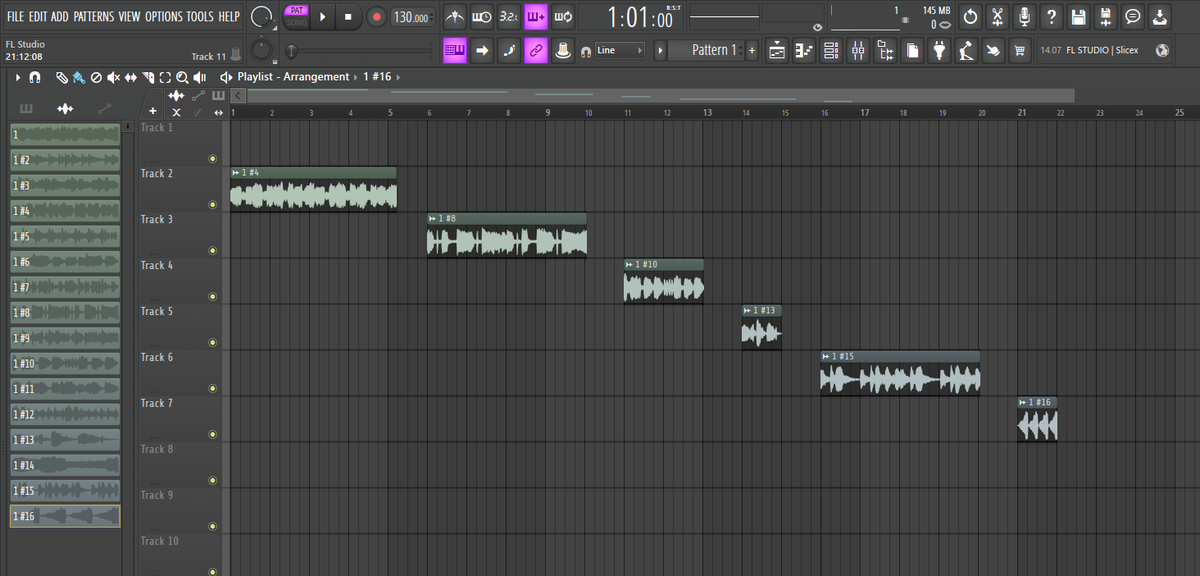Open the Channel rack icon
Screen dimensions: 1200x576
pos(831,50)
